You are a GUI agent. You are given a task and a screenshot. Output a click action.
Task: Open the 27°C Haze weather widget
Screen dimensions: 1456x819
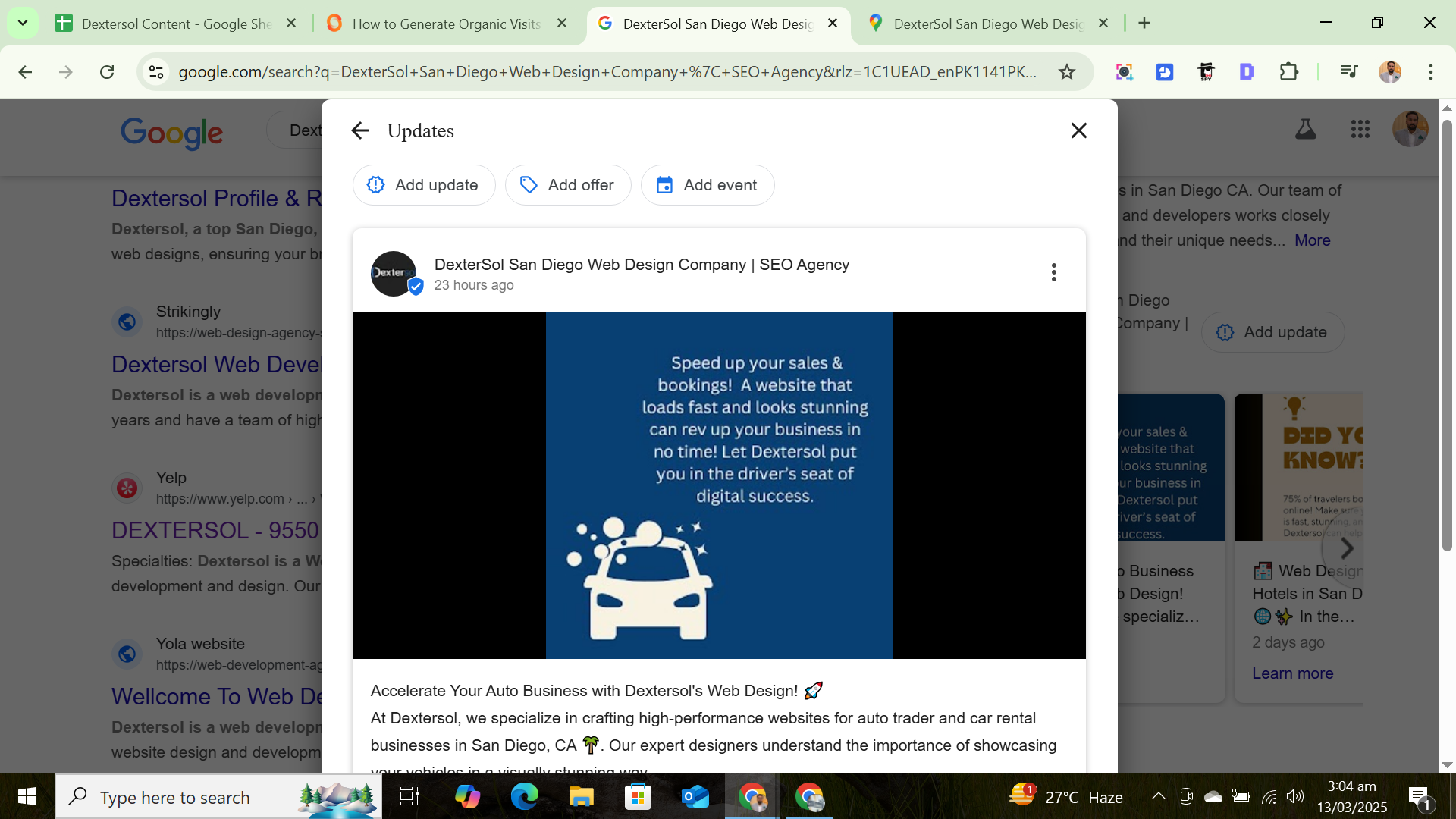(1065, 797)
